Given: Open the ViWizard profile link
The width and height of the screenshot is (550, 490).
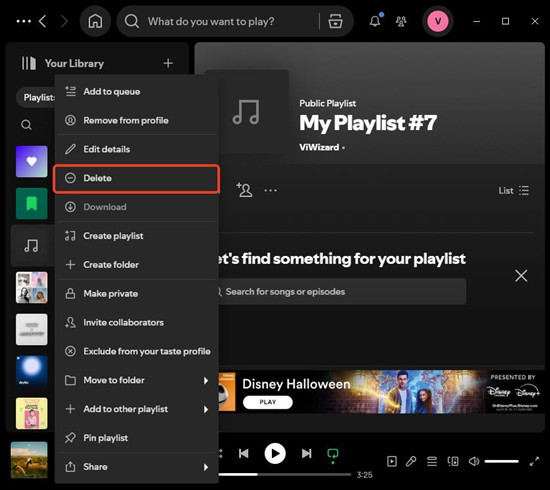Looking at the screenshot, I should [x=319, y=147].
